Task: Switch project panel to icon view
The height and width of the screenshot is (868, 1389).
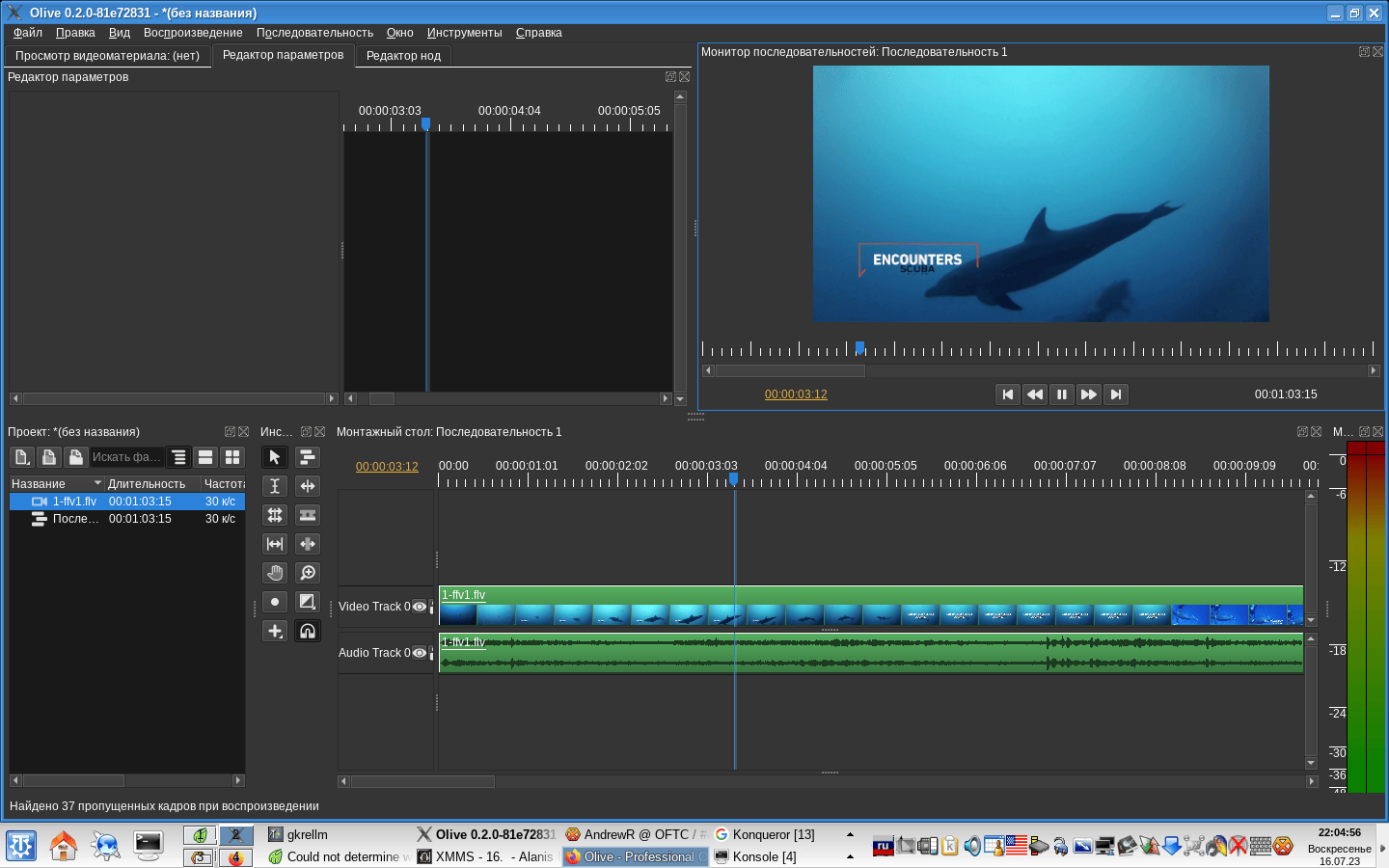Action: pos(232,457)
